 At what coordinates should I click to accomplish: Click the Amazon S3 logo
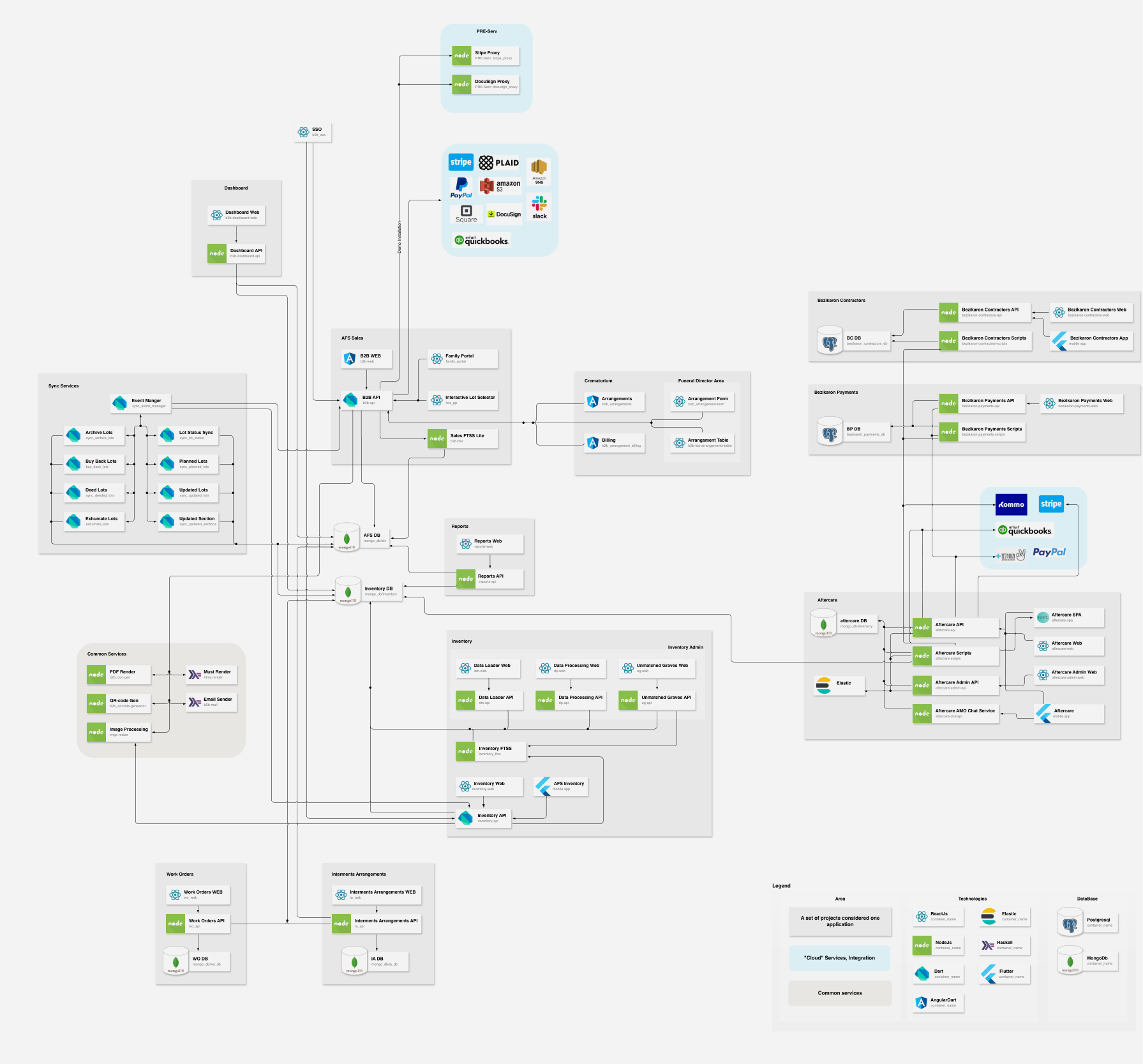click(500, 186)
